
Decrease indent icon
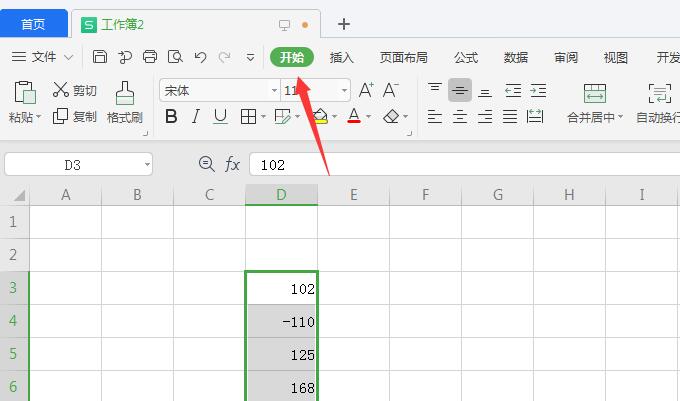(513, 91)
